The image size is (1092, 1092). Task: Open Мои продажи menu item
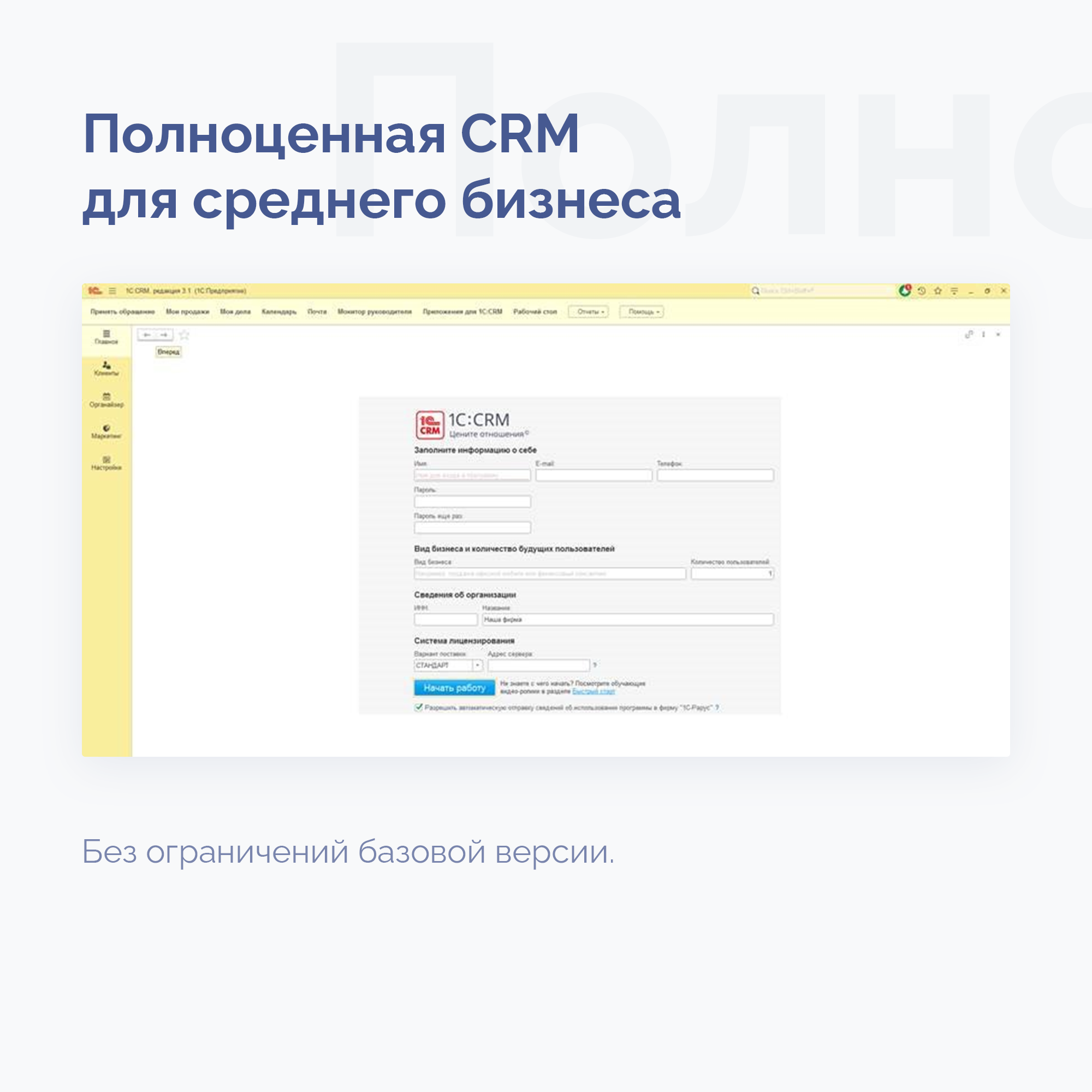click(x=188, y=312)
